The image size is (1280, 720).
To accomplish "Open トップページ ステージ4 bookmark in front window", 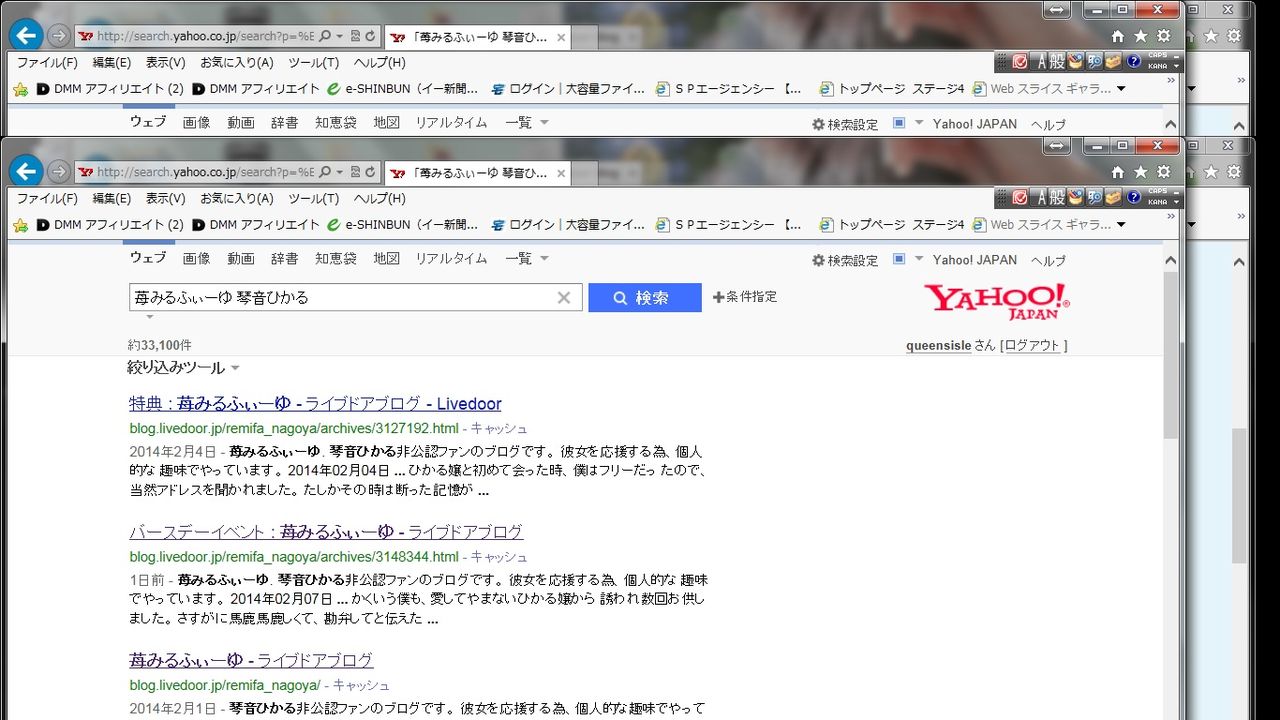I will coord(892,225).
